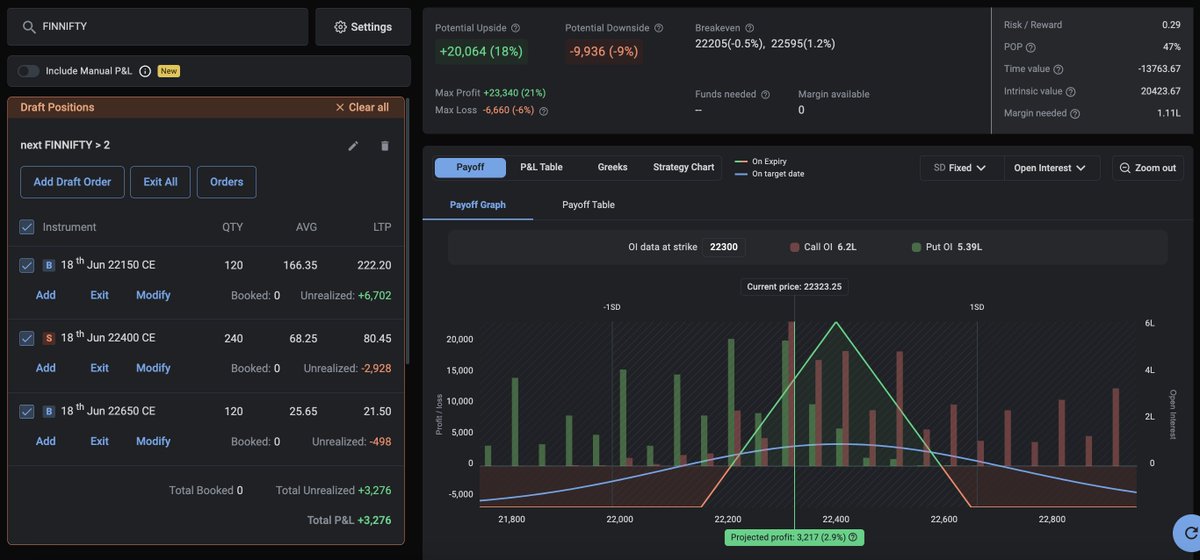The image size is (1200, 560).
Task: Click the B buy badge for 22150 CE
Action: [x=49, y=266]
